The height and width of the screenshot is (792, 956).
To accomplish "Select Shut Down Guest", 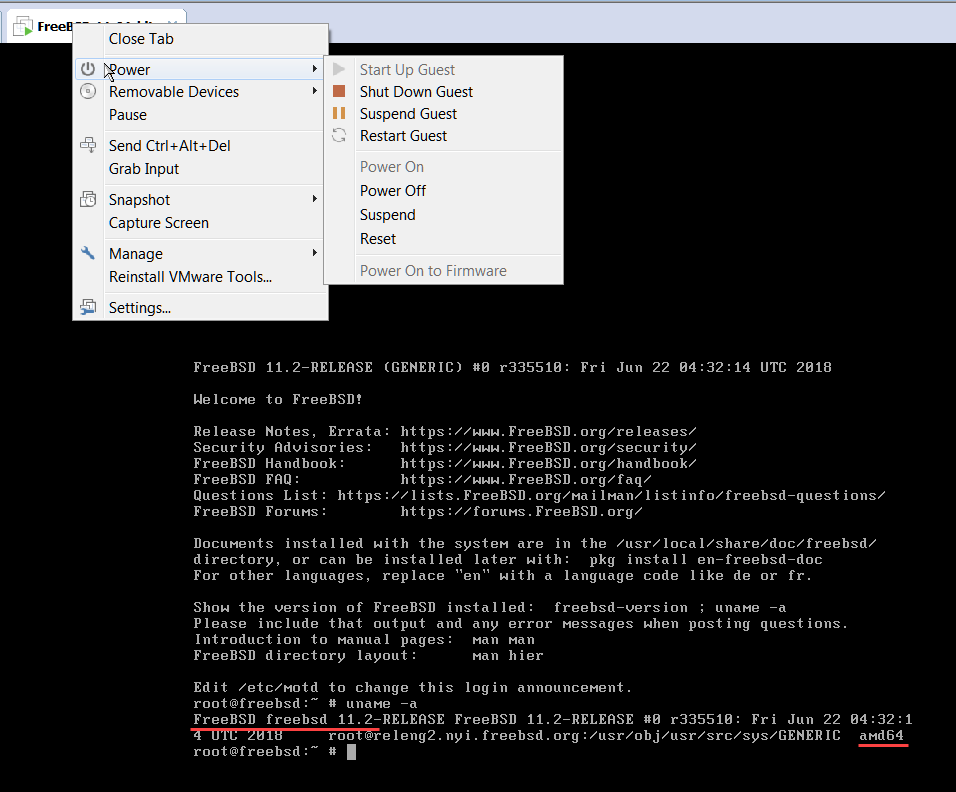I will (x=416, y=92).
